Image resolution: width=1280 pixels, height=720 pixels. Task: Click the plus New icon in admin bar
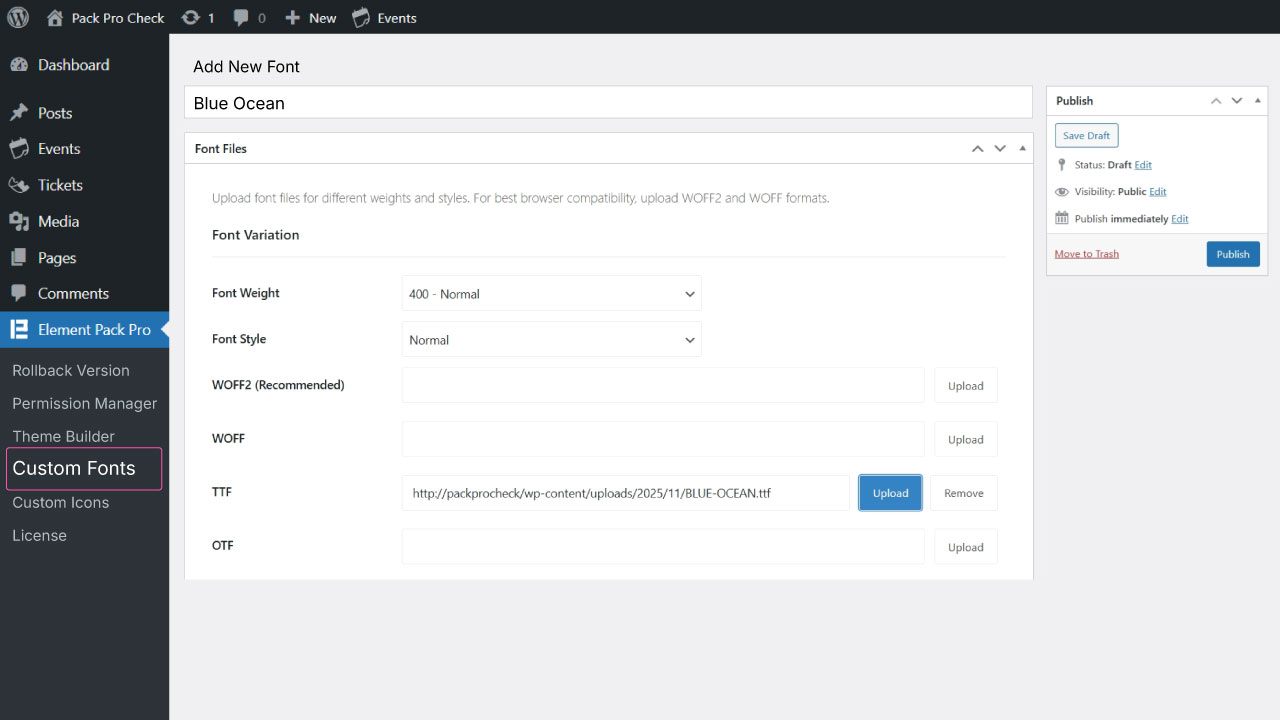[x=292, y=18]
